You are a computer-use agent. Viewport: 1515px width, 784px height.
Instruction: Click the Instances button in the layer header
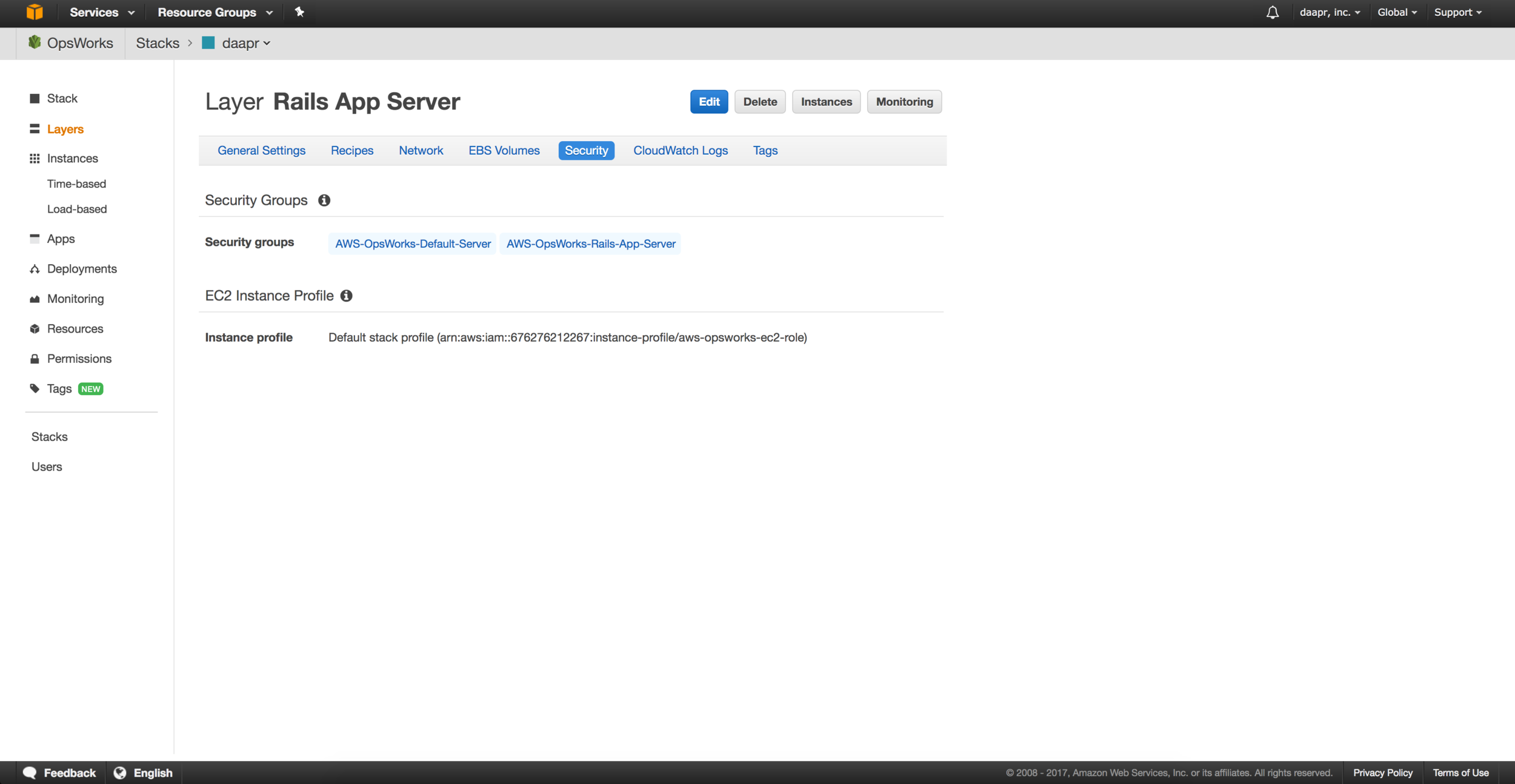[827, 102]
